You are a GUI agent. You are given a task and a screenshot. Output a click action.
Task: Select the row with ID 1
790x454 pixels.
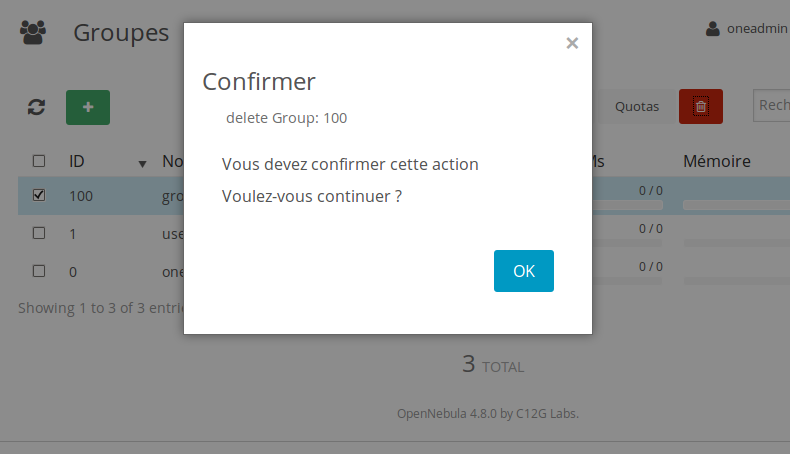pos(404,234)
